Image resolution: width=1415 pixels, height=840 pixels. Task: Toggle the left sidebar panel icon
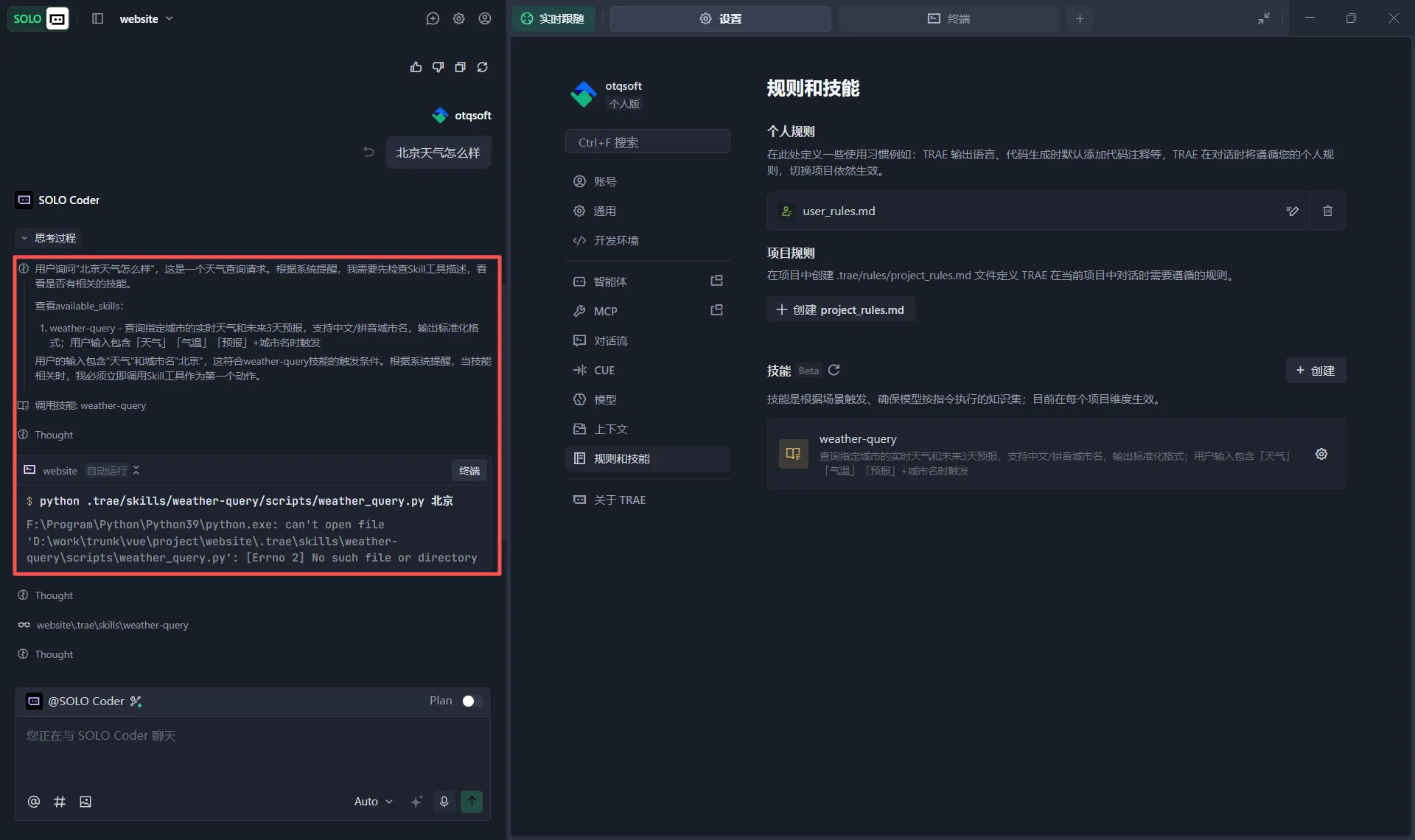click(x=97, y=18)
